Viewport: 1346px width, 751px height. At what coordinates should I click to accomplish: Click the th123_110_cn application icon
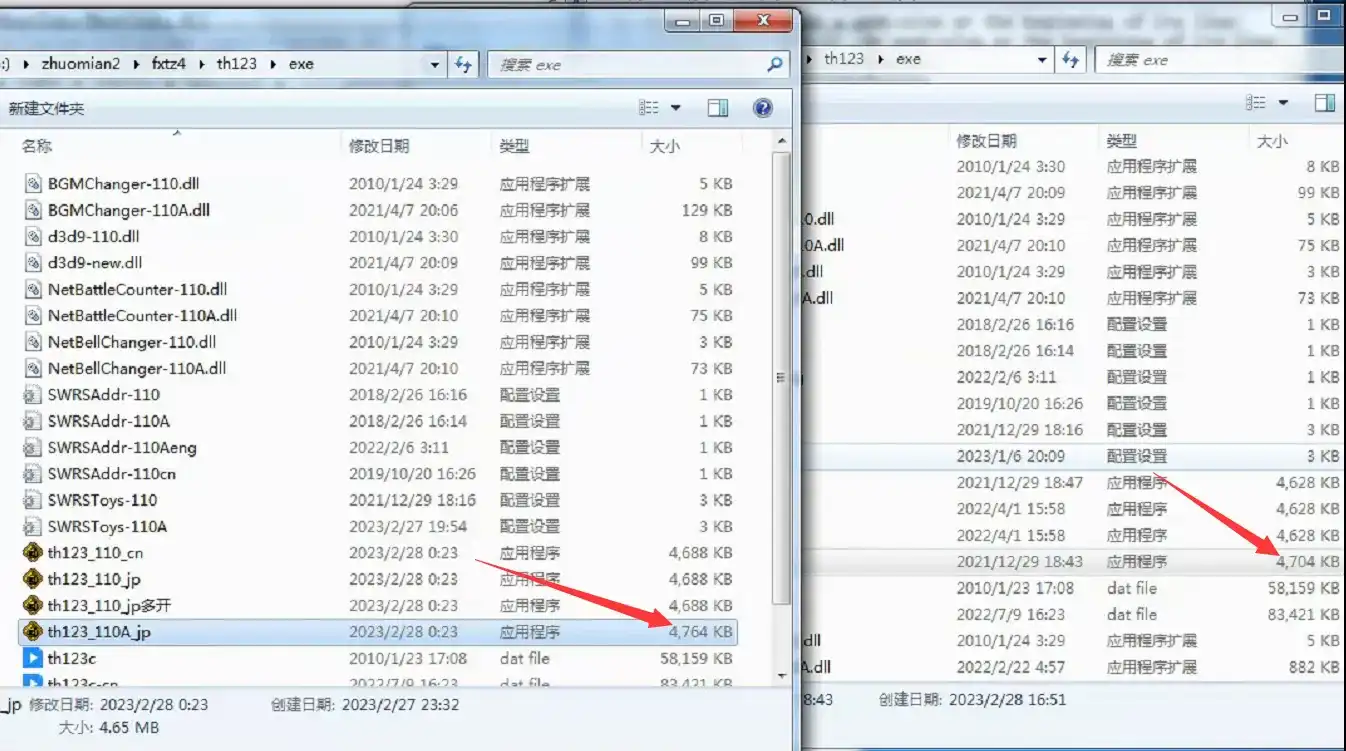33,552
